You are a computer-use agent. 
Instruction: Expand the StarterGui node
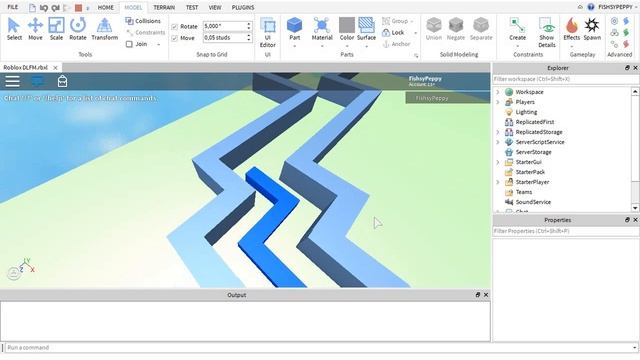pyautogui.click(x=498, y=162)
